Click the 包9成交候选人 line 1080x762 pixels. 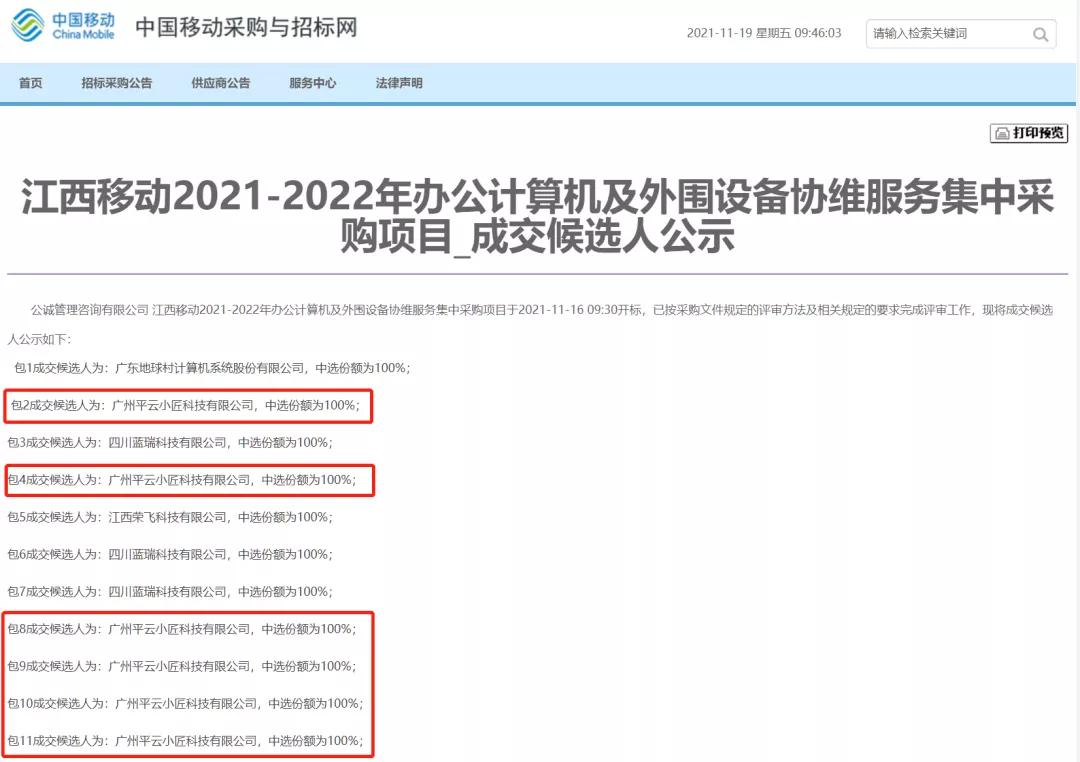(182, 666)
